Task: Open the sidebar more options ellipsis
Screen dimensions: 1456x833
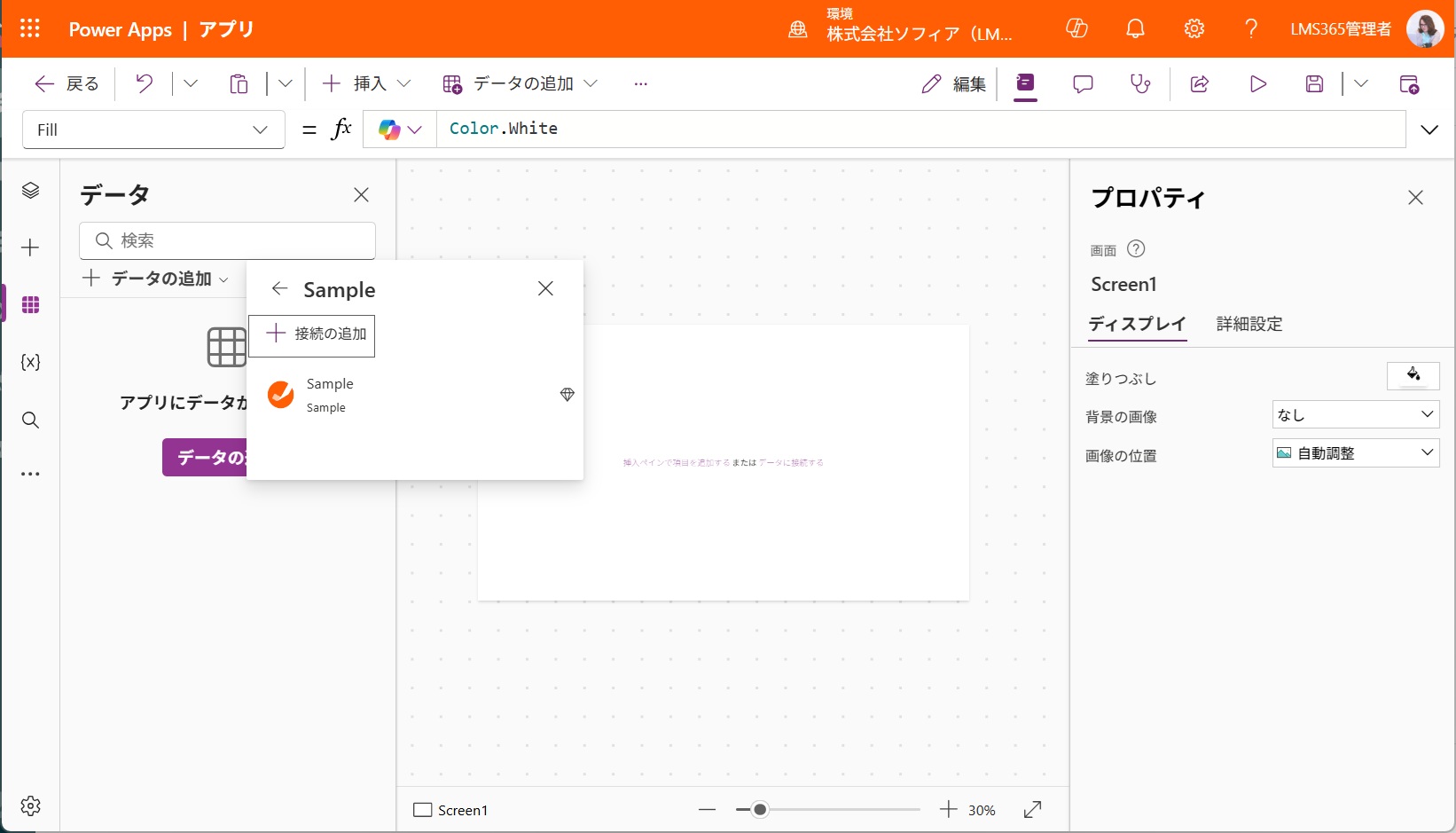Action: pos(30,474)
